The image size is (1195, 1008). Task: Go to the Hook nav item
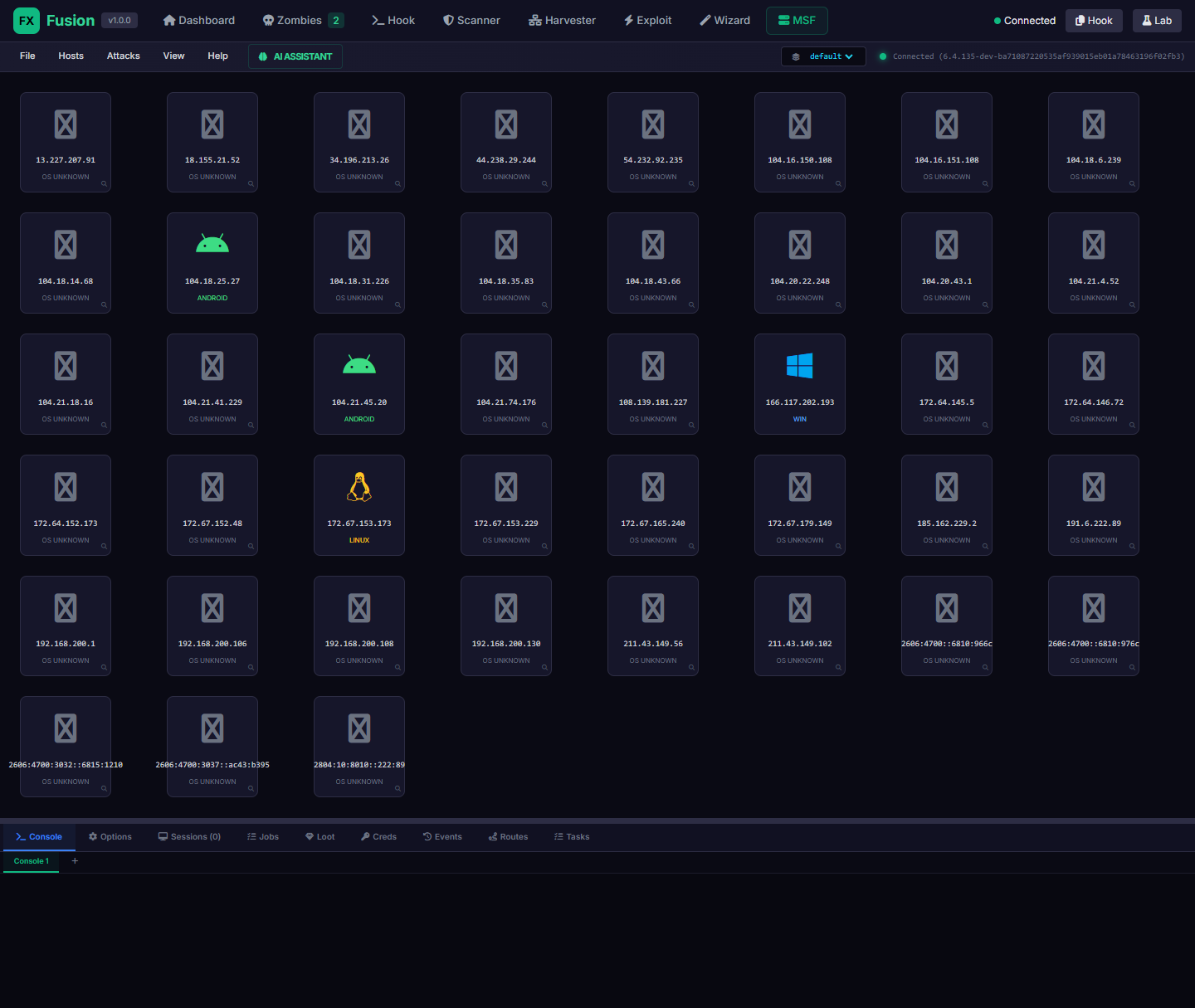pos(393,21)
